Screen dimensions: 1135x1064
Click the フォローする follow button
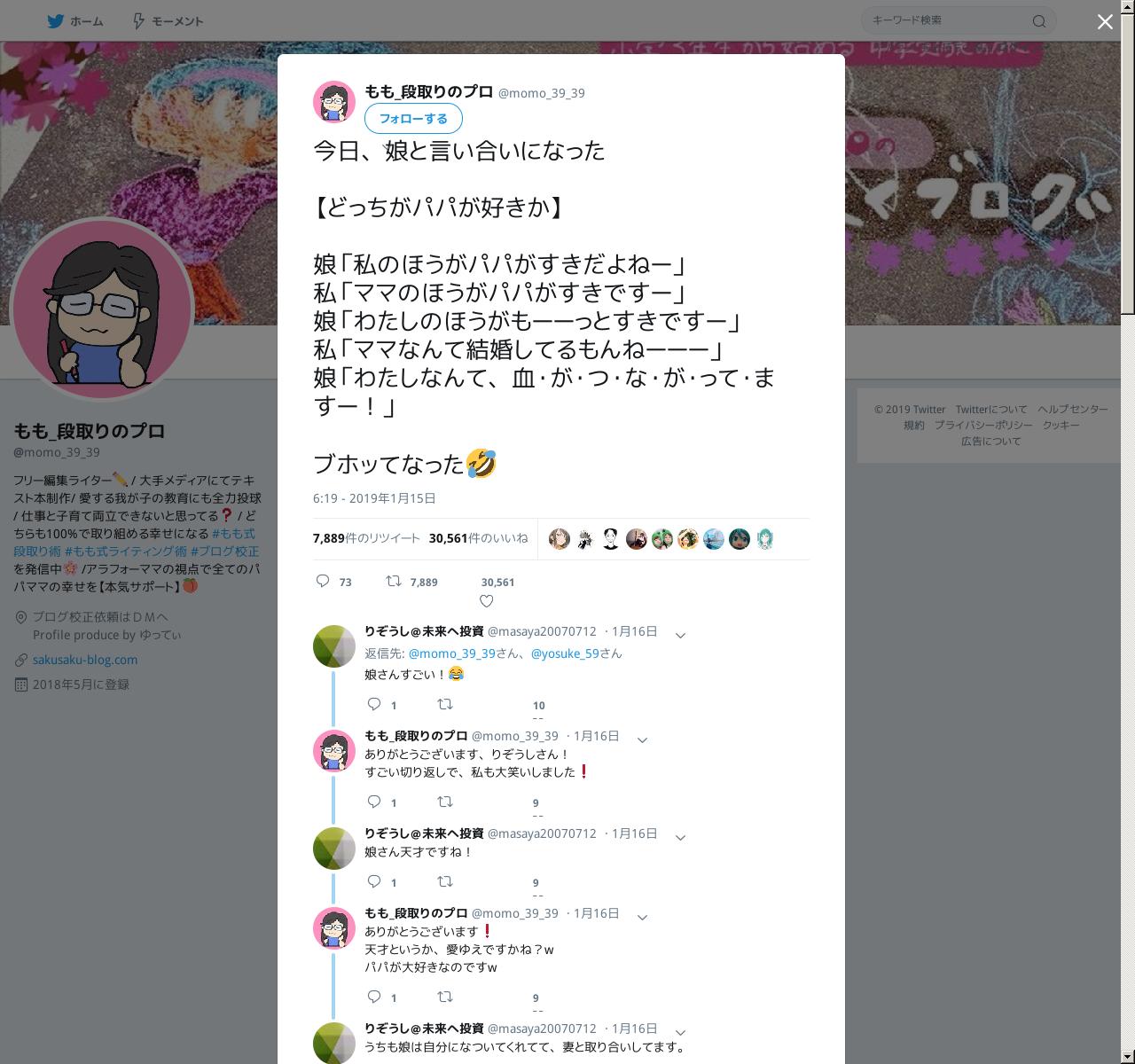coord(413,119)
